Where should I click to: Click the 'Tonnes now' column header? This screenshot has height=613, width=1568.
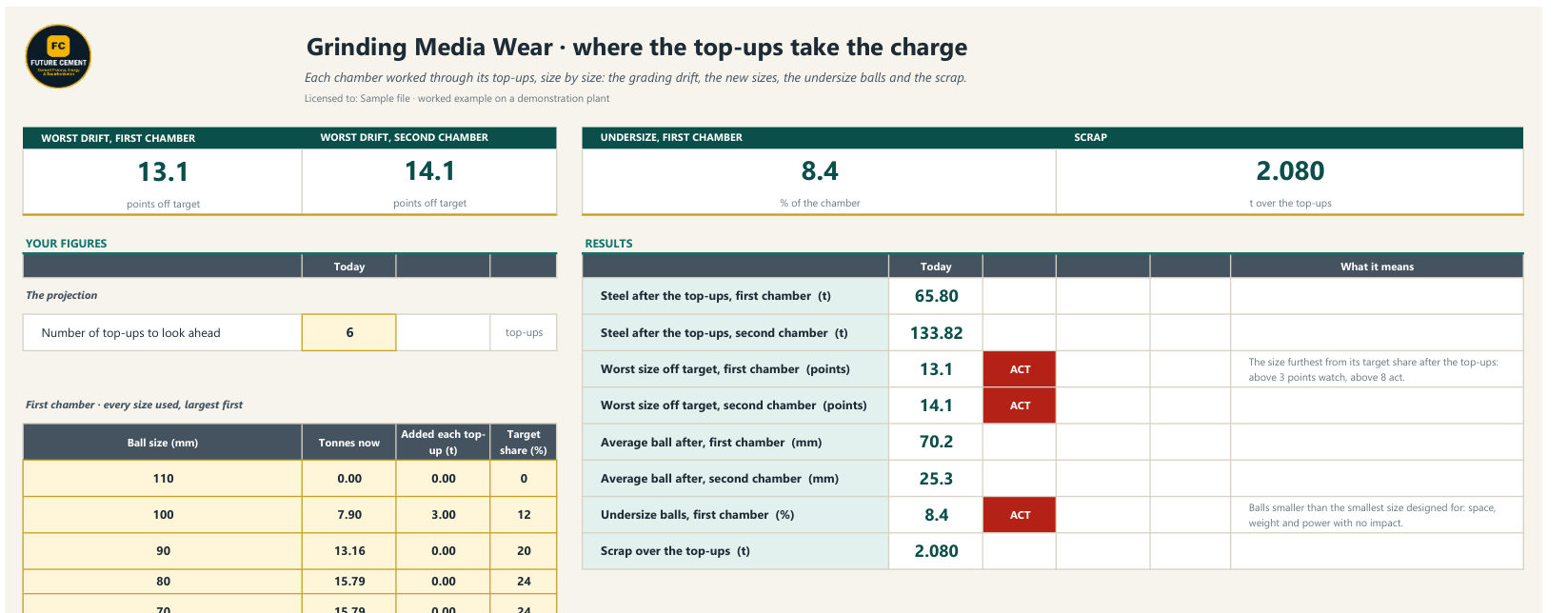click(x=349, y=443)
